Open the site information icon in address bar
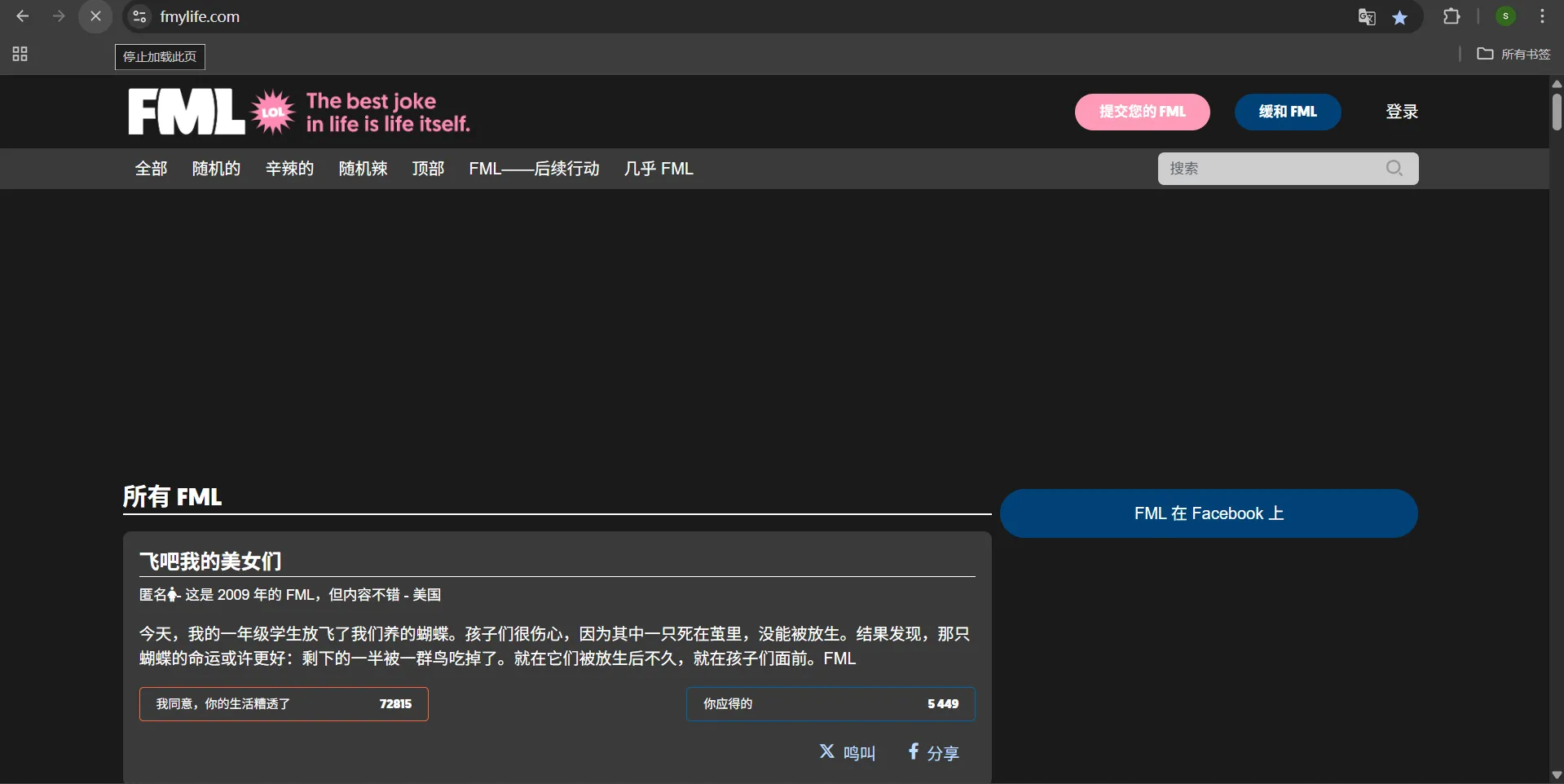The width and height of the screenshot is (1564, 784). [x=139, y=16]
